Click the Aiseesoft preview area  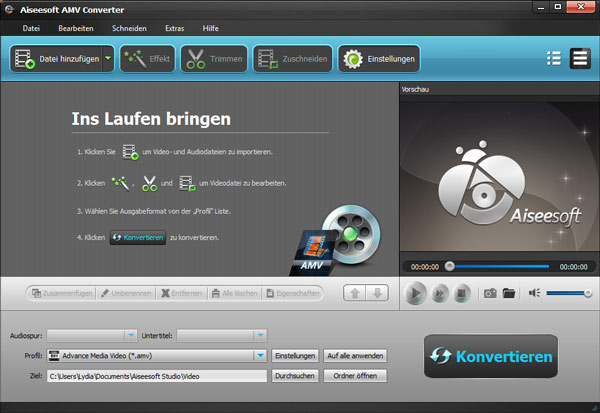(499, 176)
